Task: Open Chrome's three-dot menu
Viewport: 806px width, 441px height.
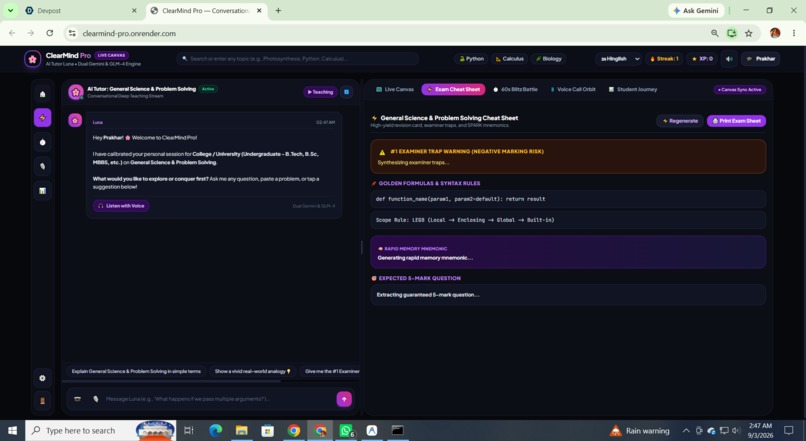Action: (x=794, y=33)
